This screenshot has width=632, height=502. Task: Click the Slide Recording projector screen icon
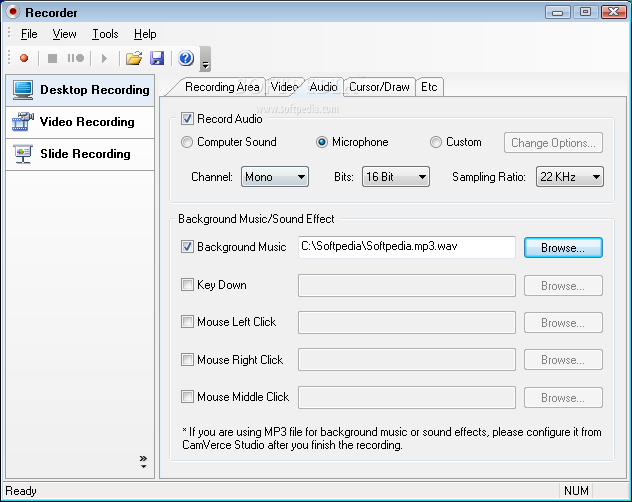tap(23, 154)
